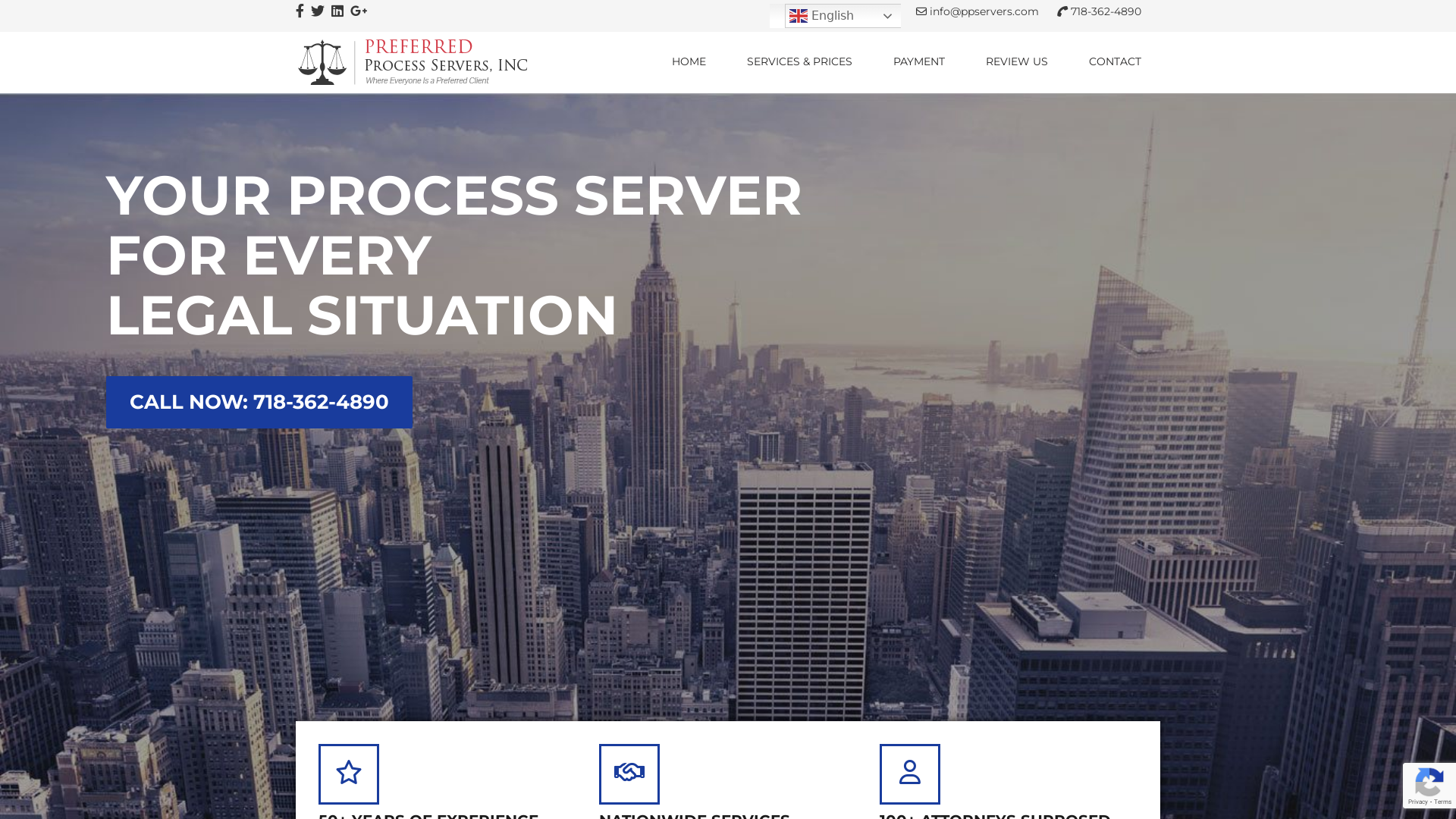The height and width of the screenshot is (819, 1456).
Task: Click the LinkedIn social media icon
Action: click(337, 11)
